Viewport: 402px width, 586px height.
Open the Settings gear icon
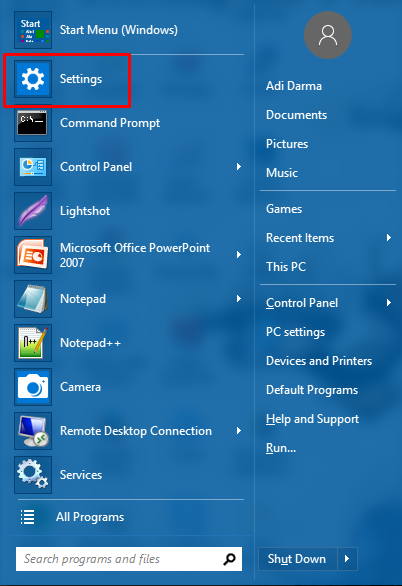click(33, 79)
